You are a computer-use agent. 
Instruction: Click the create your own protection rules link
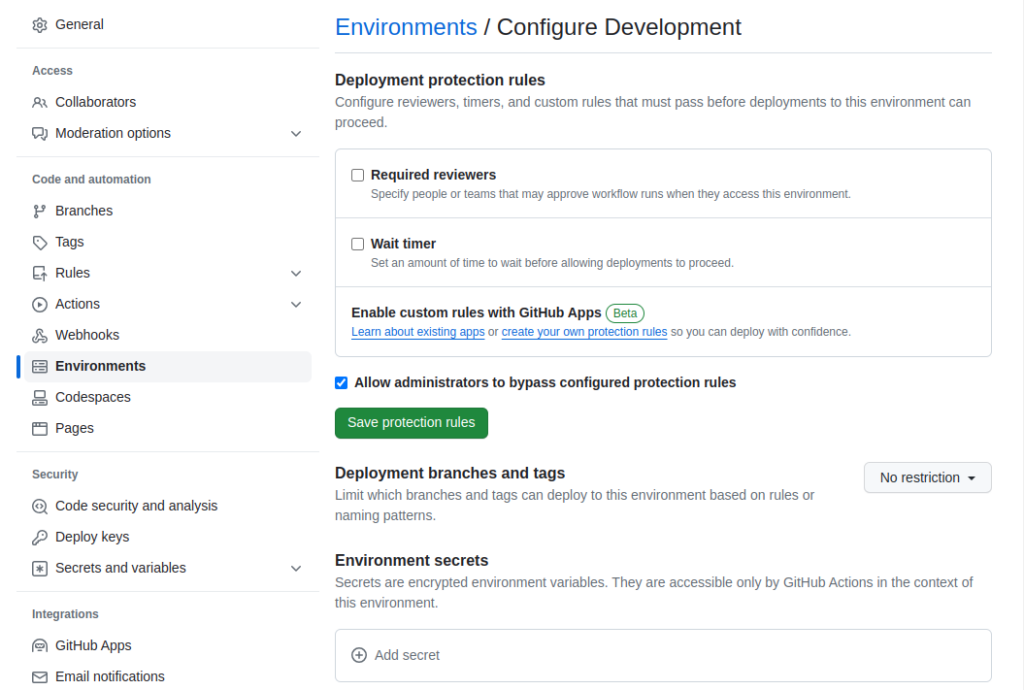point(584,331)
